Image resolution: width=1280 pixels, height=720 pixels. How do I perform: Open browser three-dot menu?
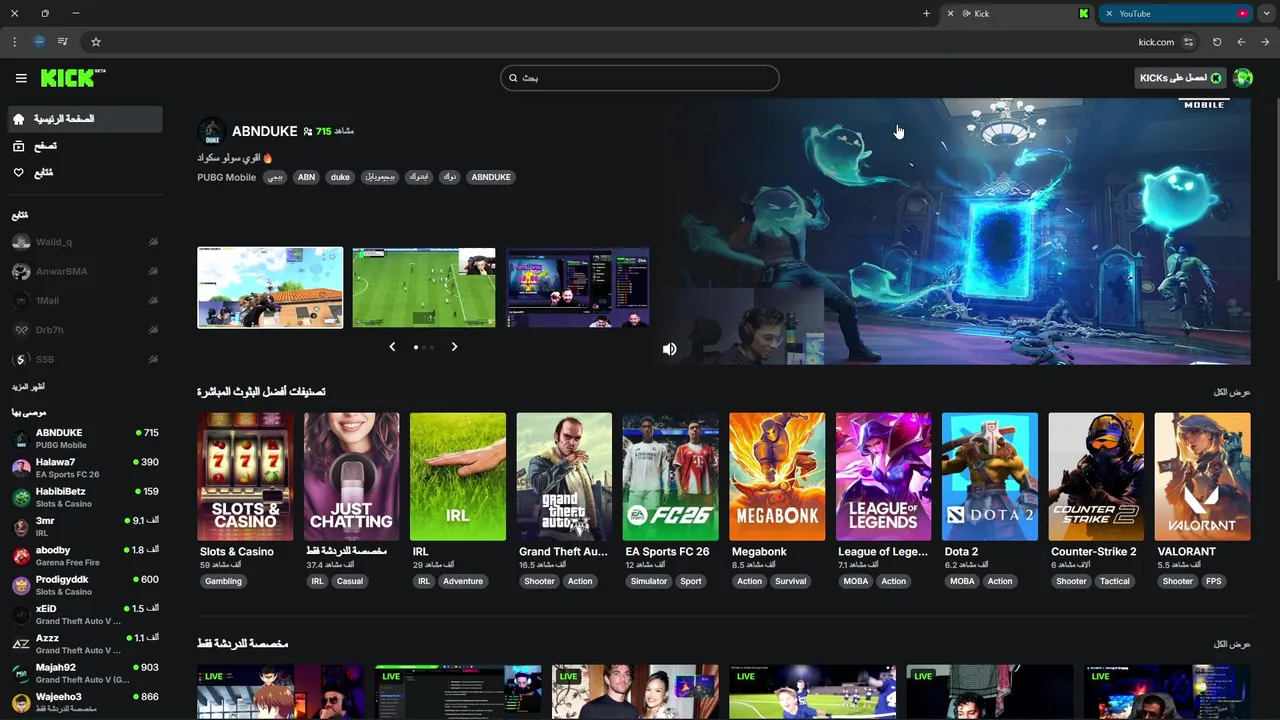coord(14,42)
